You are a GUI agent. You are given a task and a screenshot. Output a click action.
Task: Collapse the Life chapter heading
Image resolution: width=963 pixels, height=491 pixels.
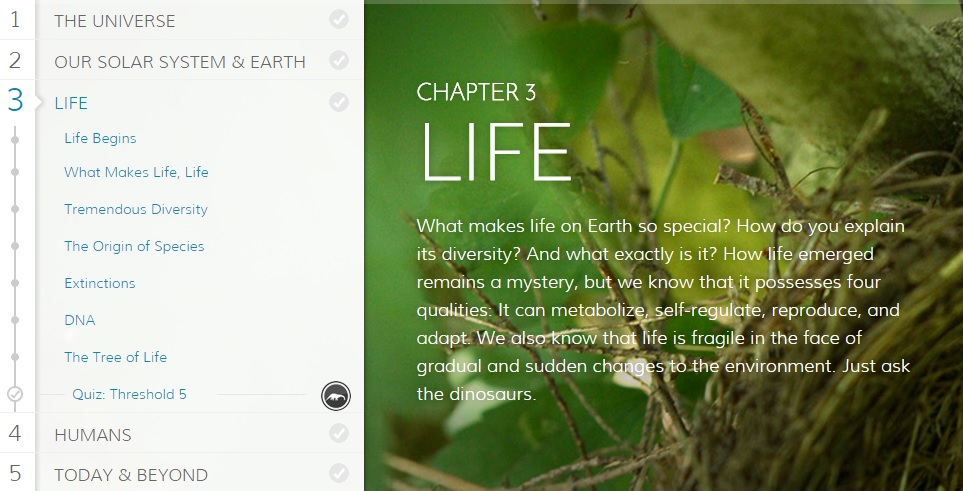coord(71,103)
